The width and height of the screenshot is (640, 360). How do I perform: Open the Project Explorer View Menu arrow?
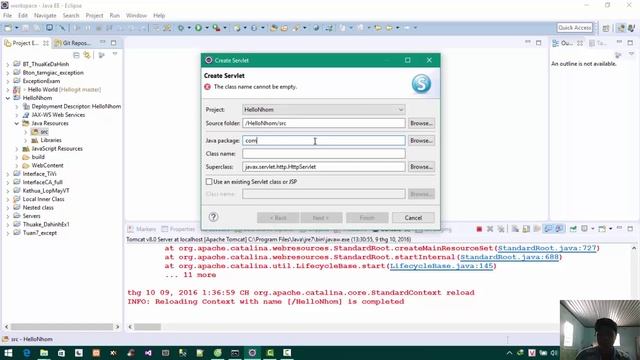pos(115,55)
